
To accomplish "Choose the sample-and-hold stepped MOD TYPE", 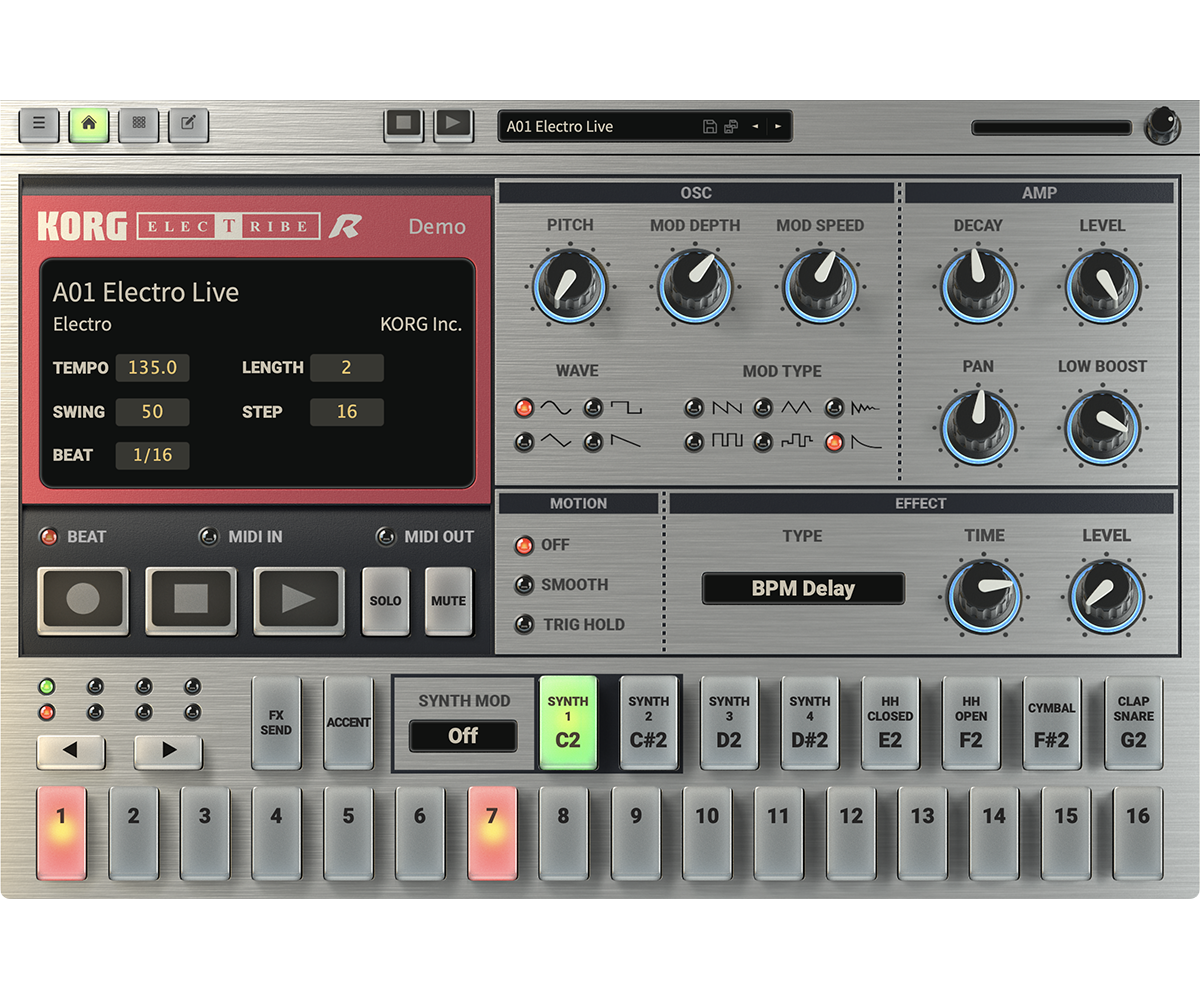I will (x=763, y=441).
